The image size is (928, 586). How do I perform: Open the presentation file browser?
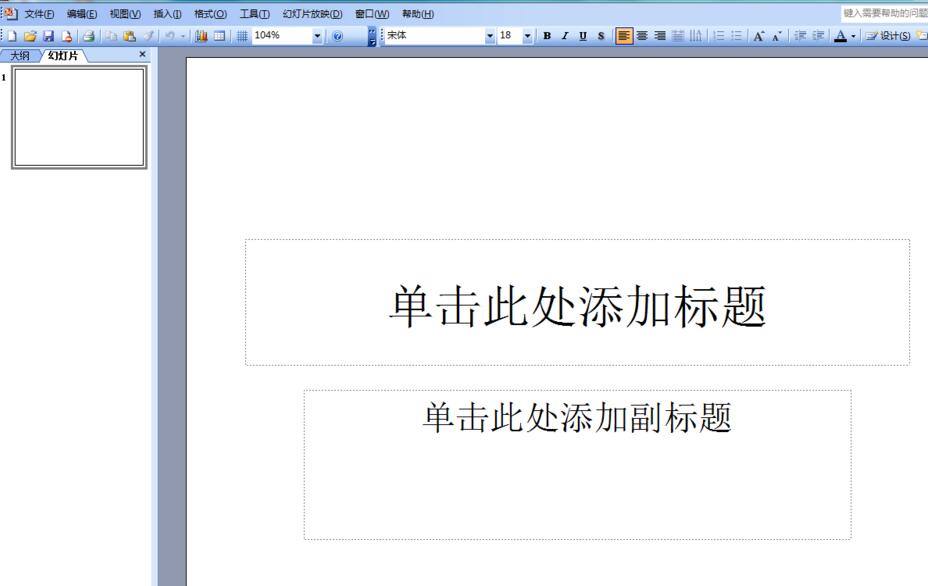(x=30, y=35)
